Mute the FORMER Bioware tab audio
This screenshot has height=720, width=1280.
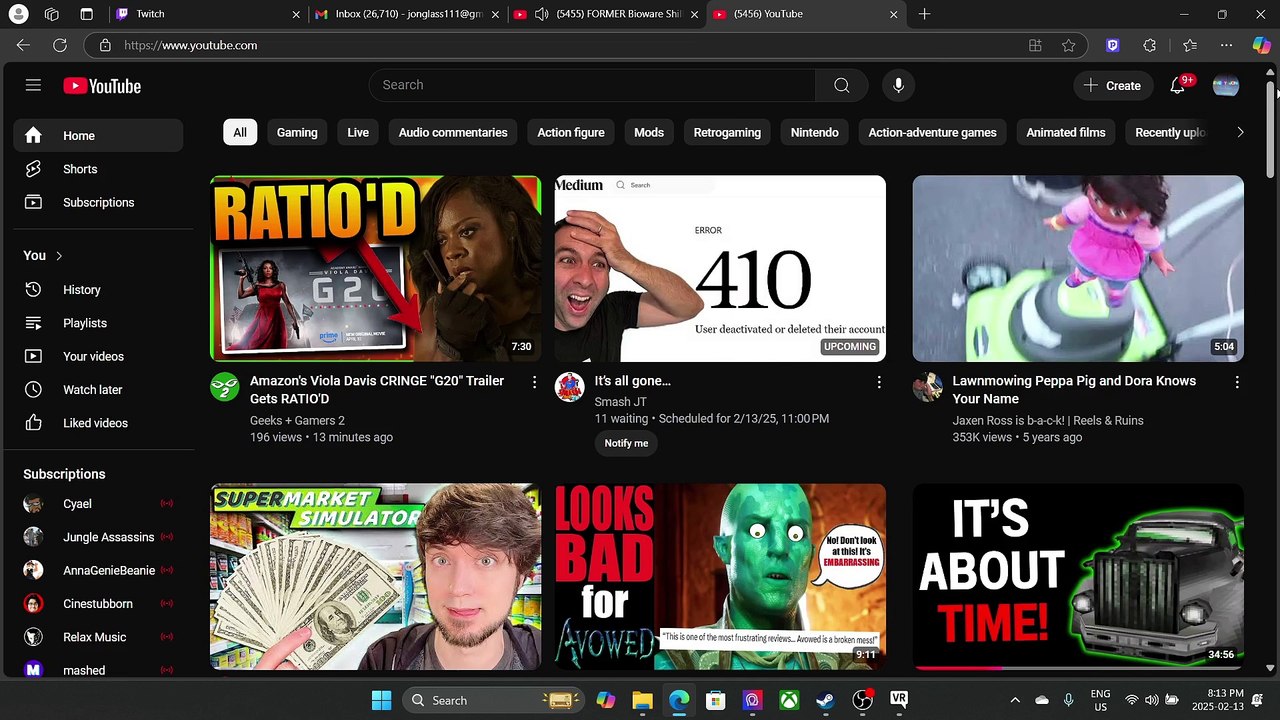click(542, 14)
